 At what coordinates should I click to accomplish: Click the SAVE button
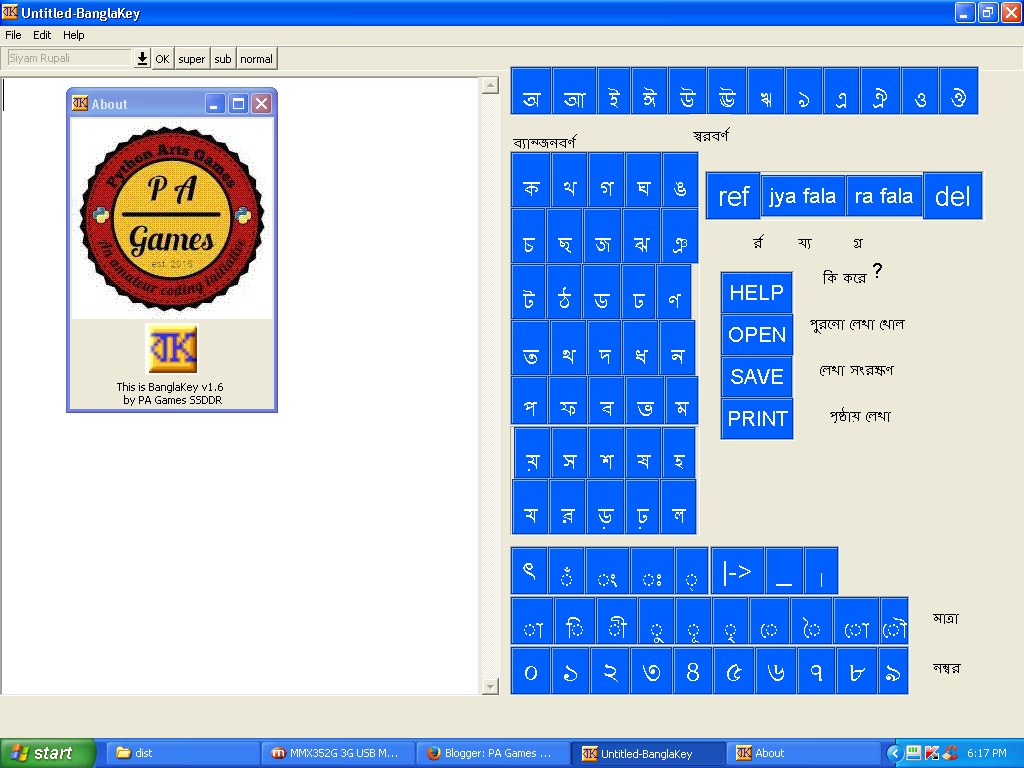point(757,376)
